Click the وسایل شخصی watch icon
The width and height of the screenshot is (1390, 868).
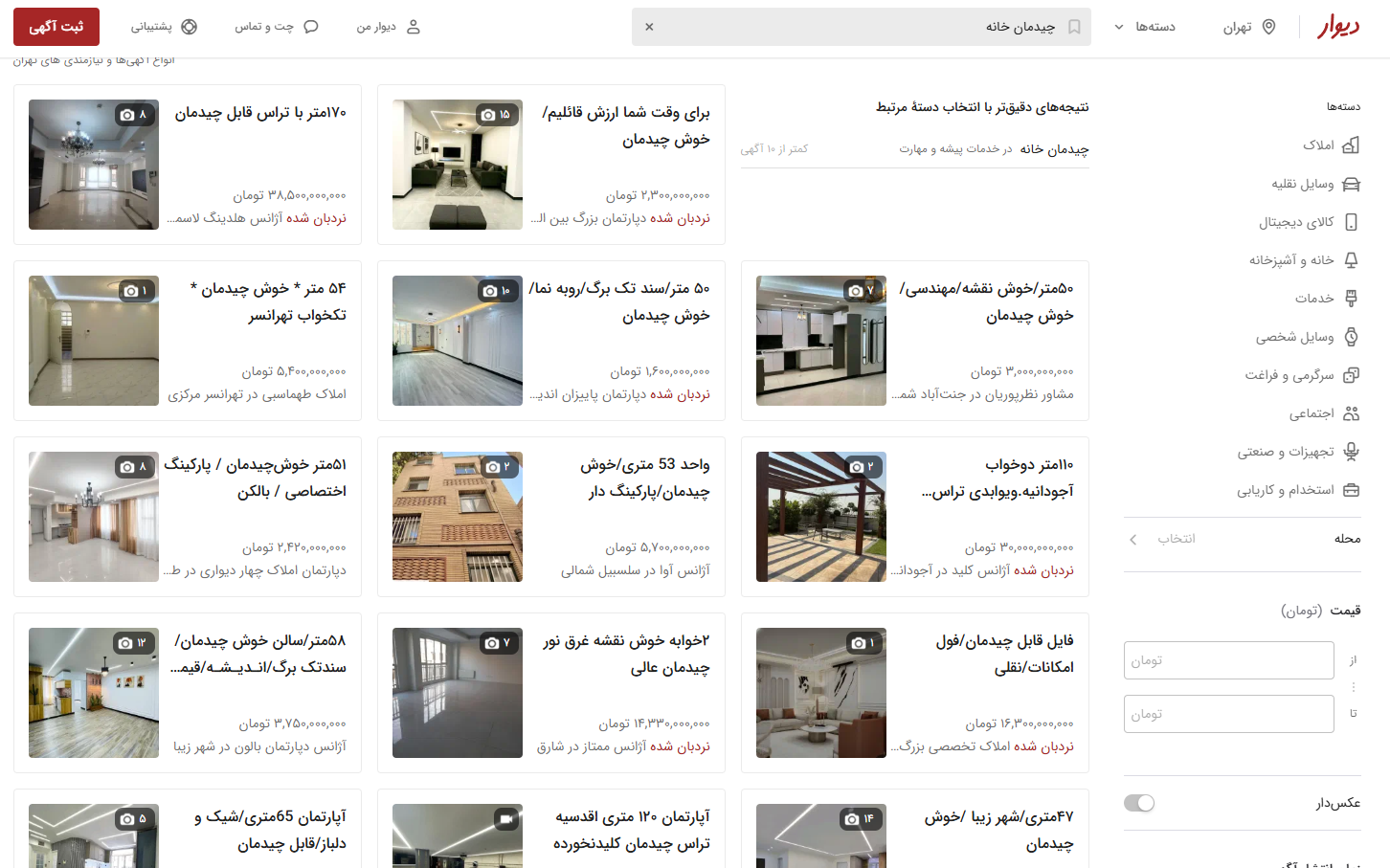(1351, 337)
